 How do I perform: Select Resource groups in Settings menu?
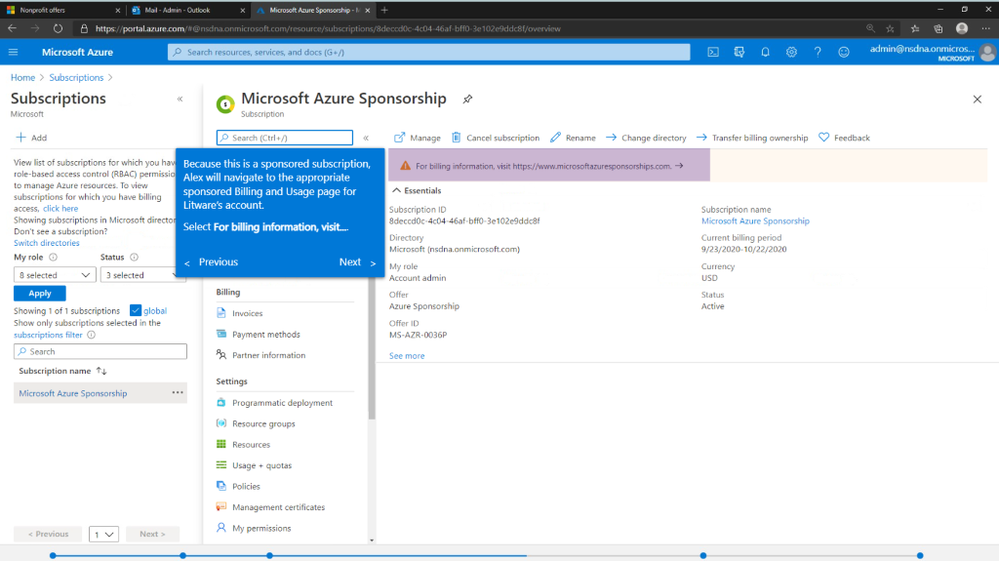tap(263, 423)
